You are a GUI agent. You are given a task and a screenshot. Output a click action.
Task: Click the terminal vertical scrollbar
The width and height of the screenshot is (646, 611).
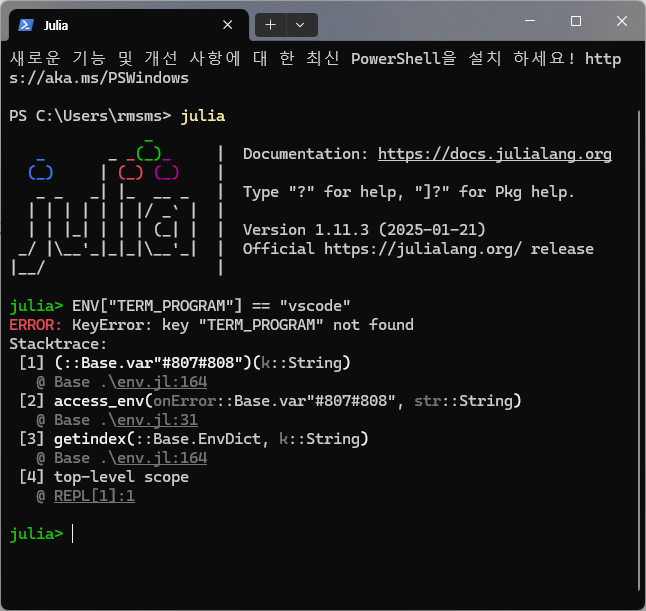click(639, 350)
